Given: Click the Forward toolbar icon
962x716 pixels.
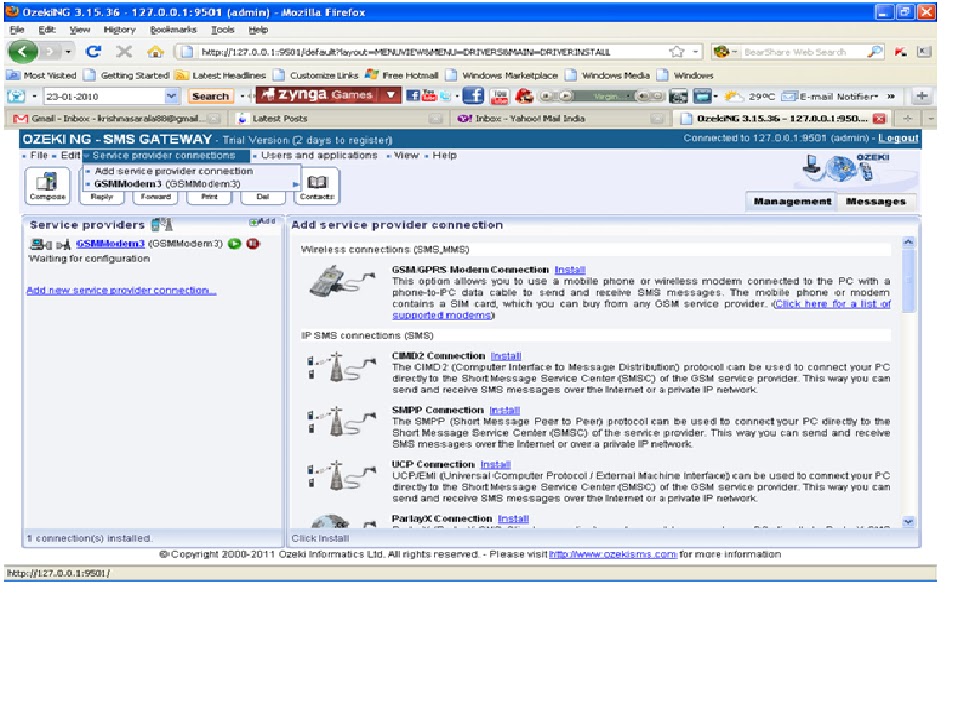Looking at the screenshot, I should tap(156, 196).
